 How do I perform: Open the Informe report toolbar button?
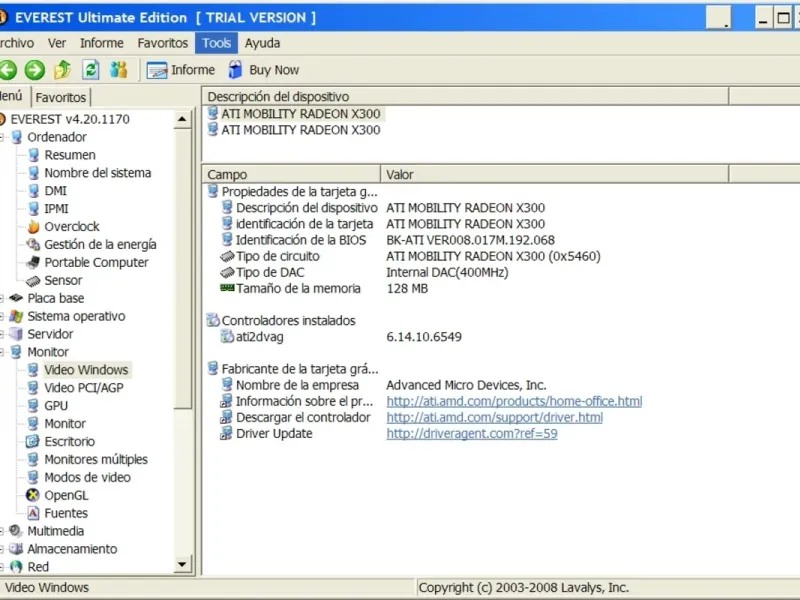[x=181, y=70]
